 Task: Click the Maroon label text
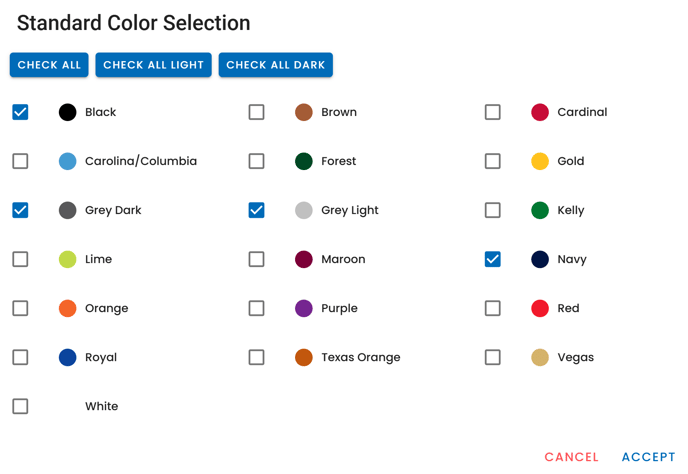343,259
